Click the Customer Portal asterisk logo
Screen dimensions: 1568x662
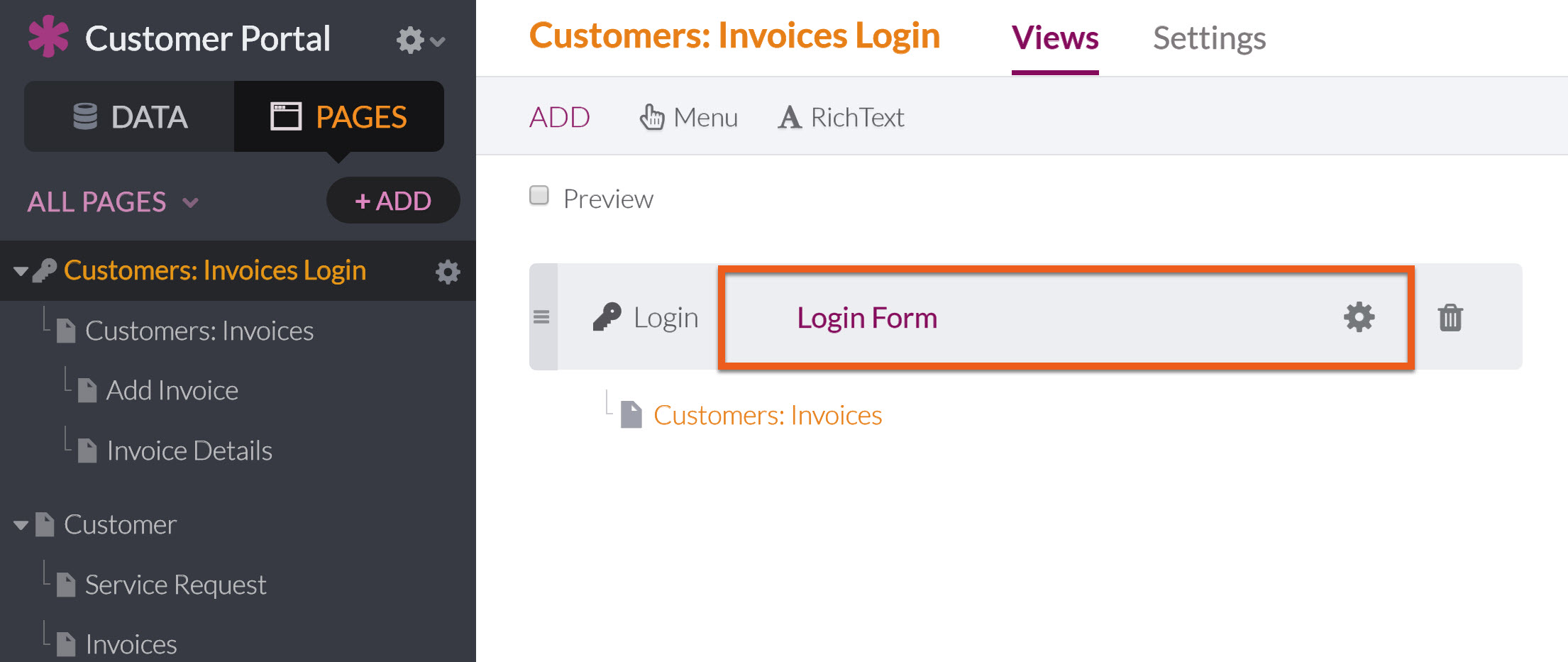48,37
